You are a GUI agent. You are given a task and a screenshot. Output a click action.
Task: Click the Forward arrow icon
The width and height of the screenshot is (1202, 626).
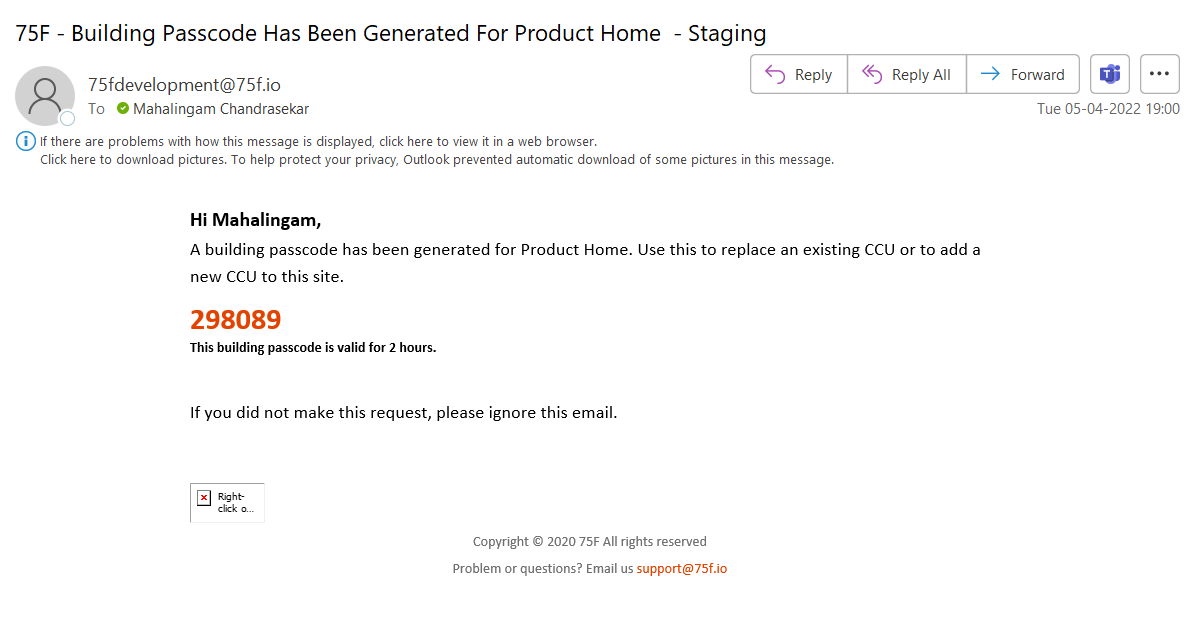[x=990, y=74]
